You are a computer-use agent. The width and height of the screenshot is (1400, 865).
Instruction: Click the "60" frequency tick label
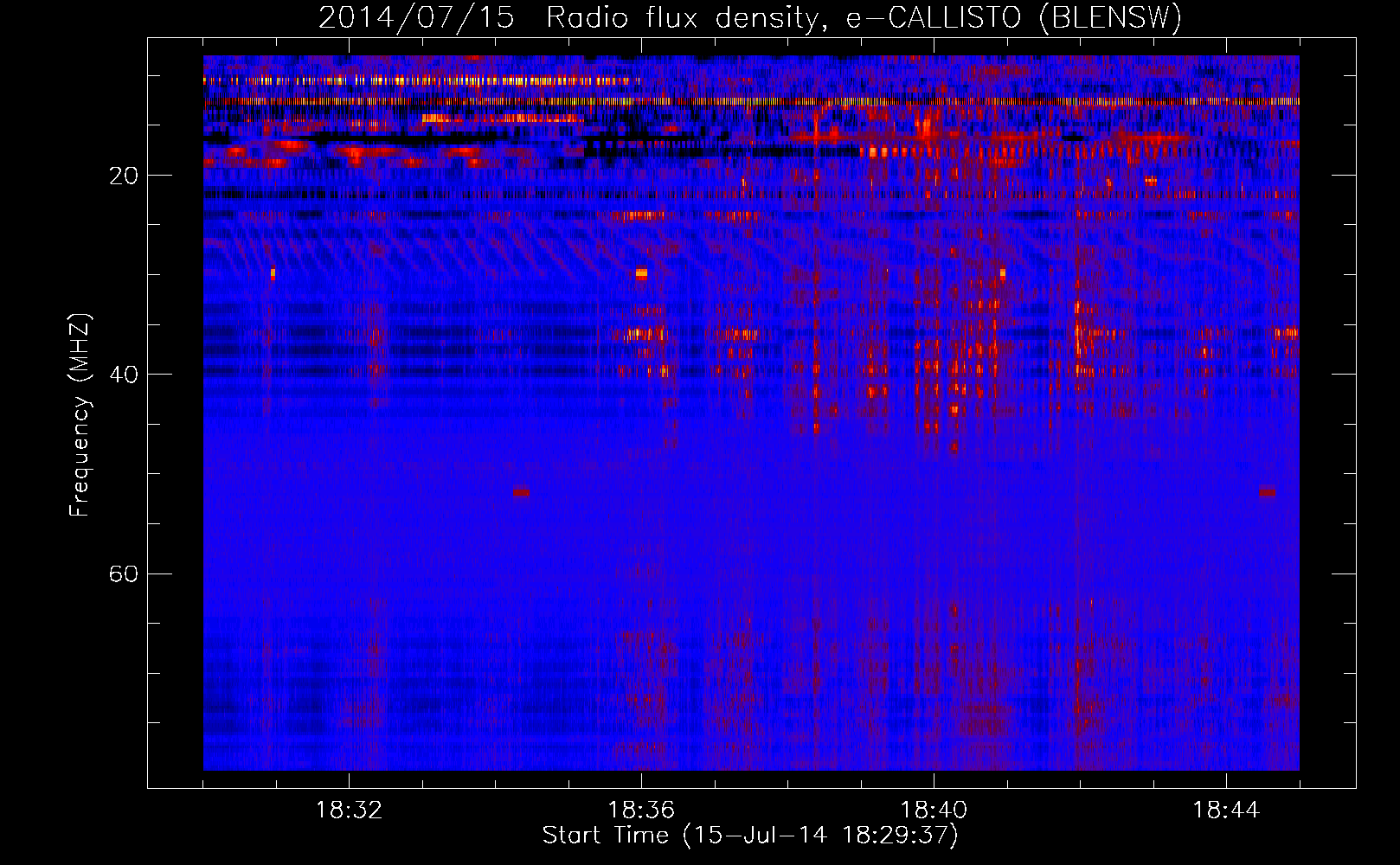124,574
